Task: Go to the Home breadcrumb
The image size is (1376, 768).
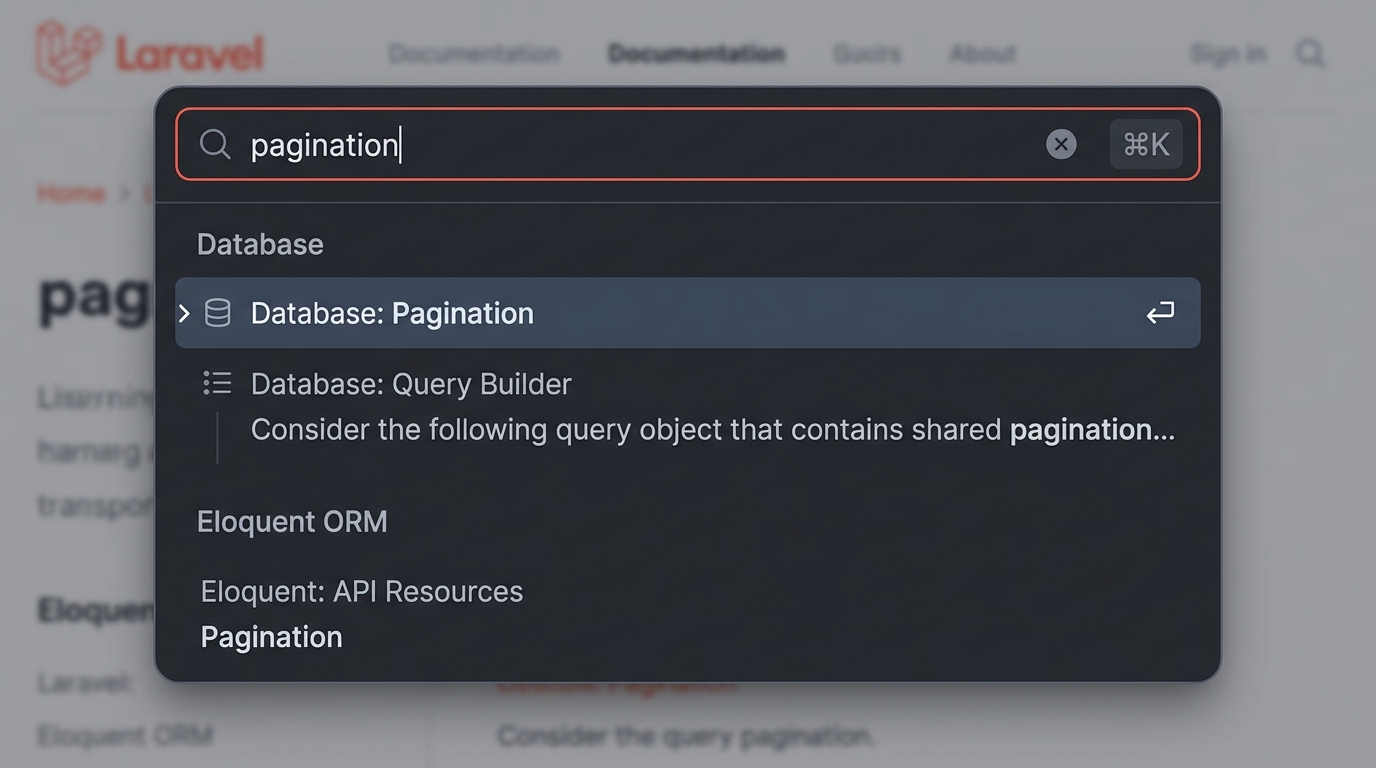Action: (71, 193)
